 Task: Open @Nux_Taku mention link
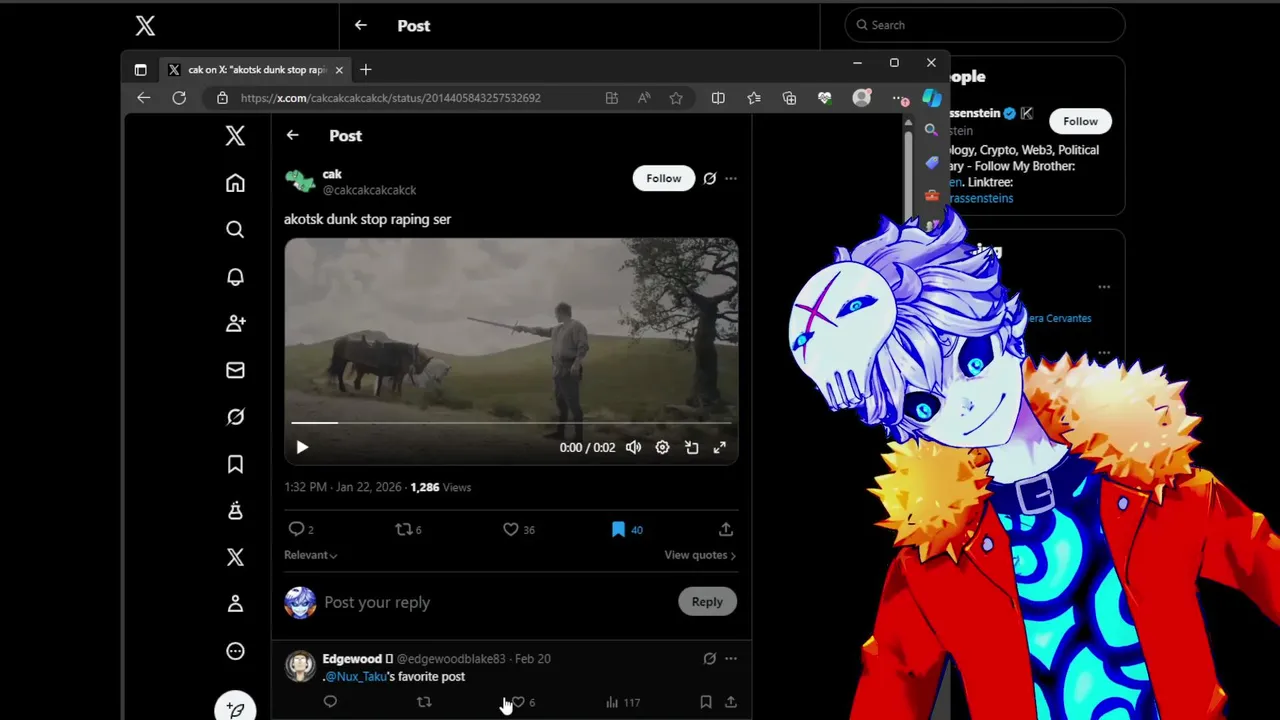pyautogui.click(x=356, y=676)
